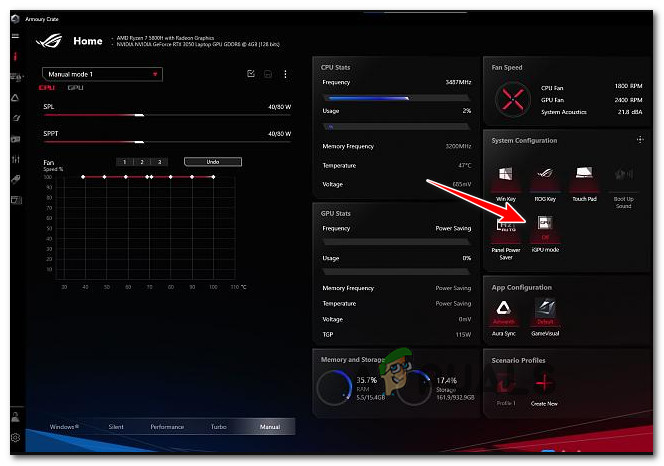Screen dimensions: 664x466
Task: Select fan preset 1
Action: pyautogui.click(x=124, y=162)
